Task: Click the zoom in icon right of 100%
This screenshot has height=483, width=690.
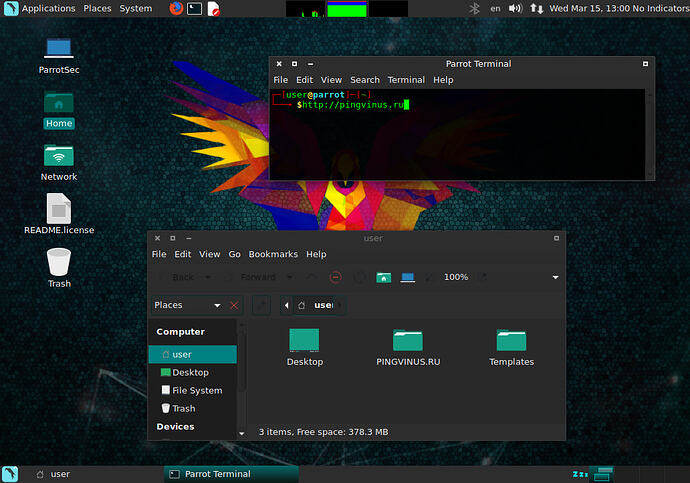Action: (x=483, y=277)
